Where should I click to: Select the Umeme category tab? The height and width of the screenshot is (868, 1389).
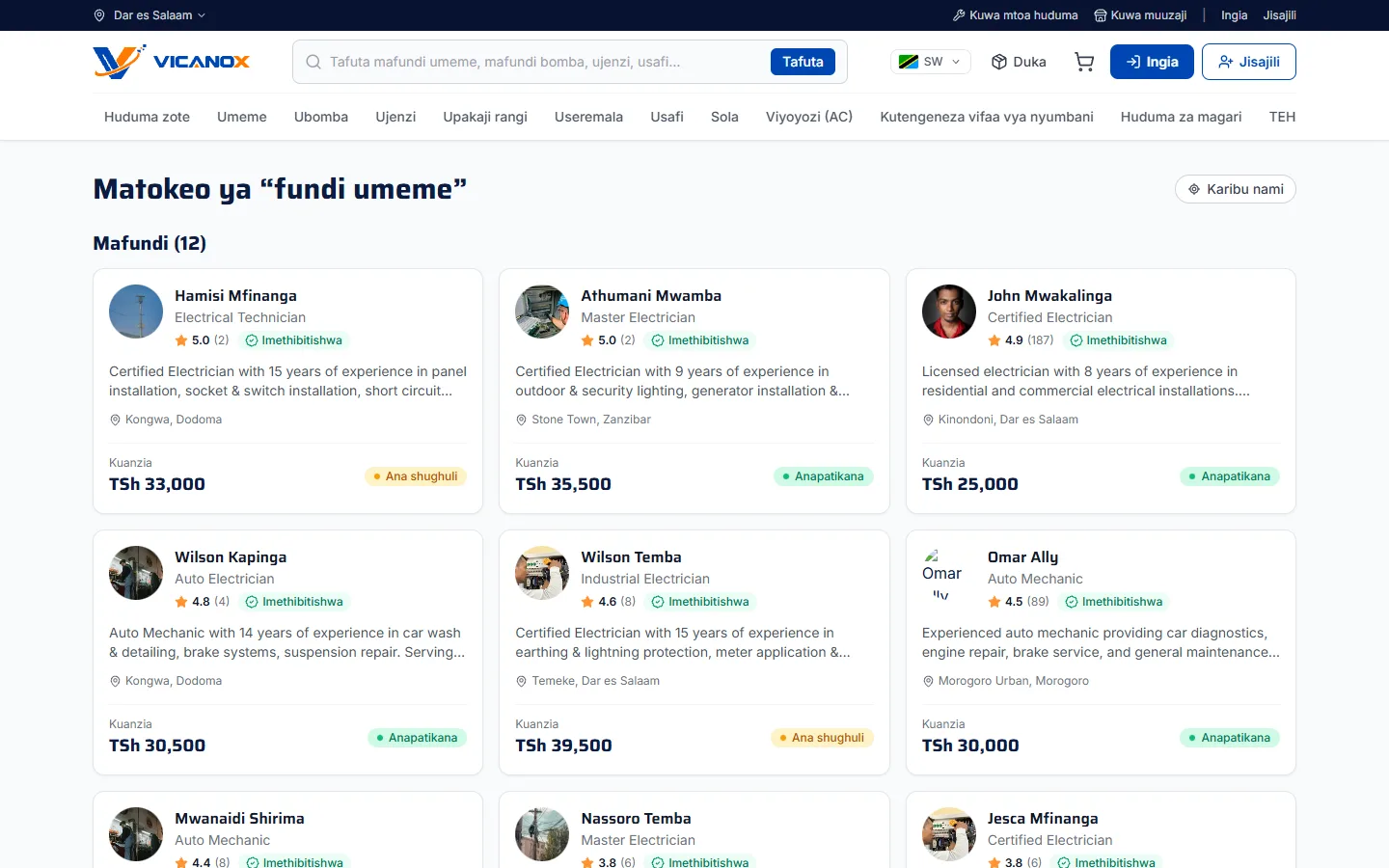(242, 117)
